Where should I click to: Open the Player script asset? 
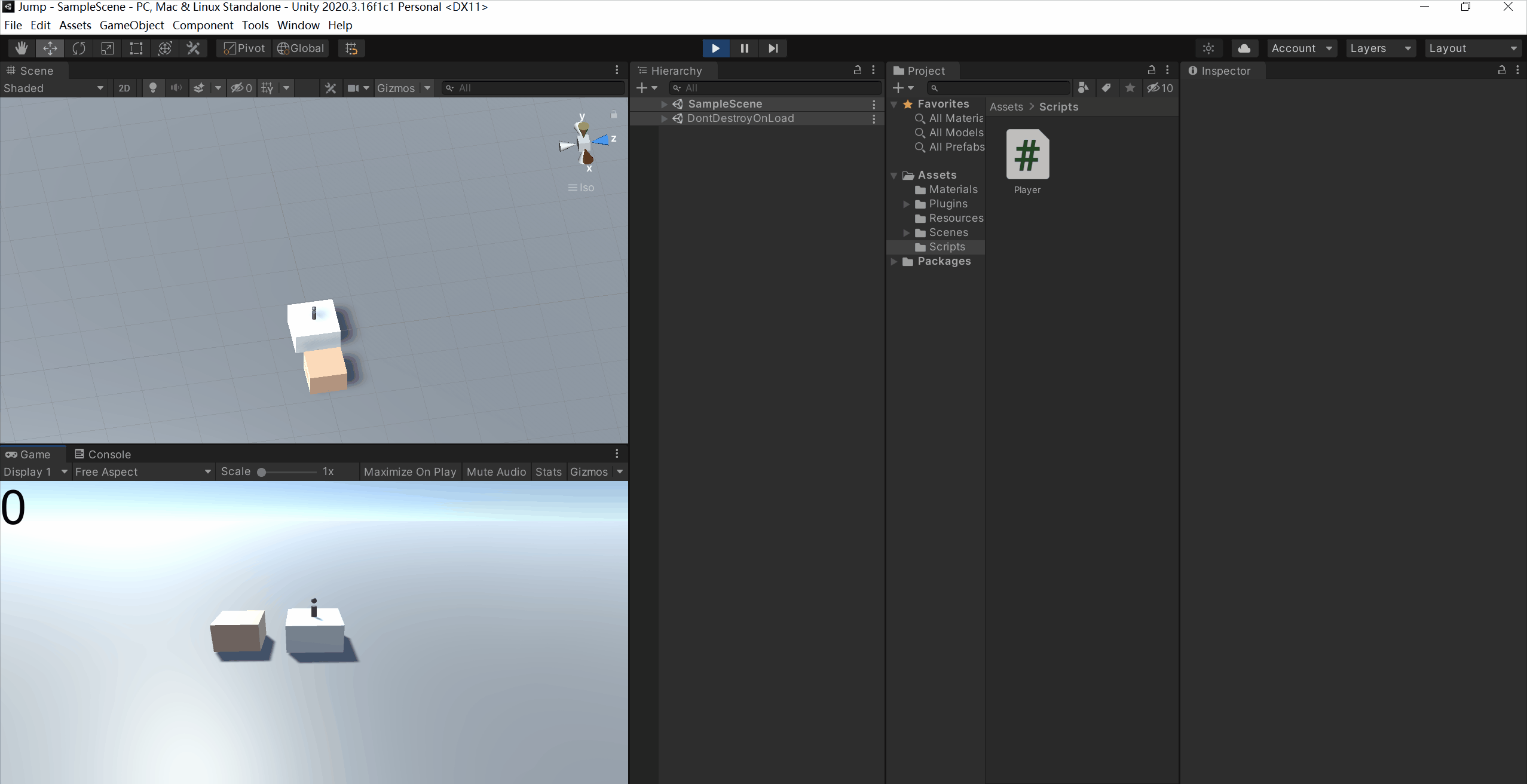coord(1027,155)
